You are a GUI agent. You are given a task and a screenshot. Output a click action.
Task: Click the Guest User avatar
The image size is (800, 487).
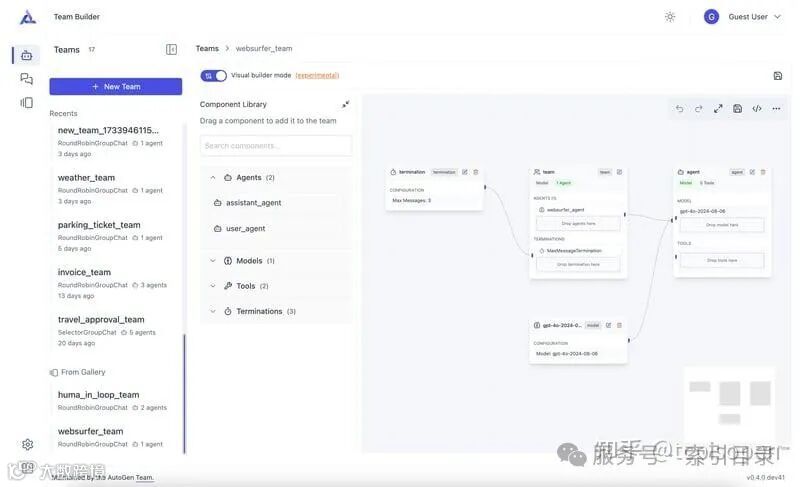pyautogui.click(x=711, y=17)
